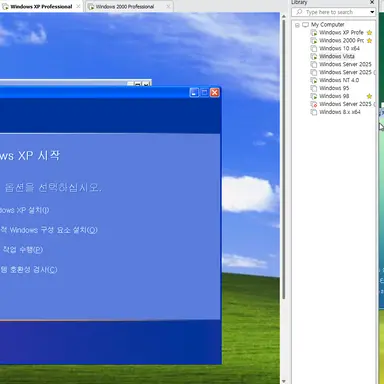Close the Windows XP Professional tab
Image resolution: width=384 pixels, height=384 pixels.
(78, 6)
